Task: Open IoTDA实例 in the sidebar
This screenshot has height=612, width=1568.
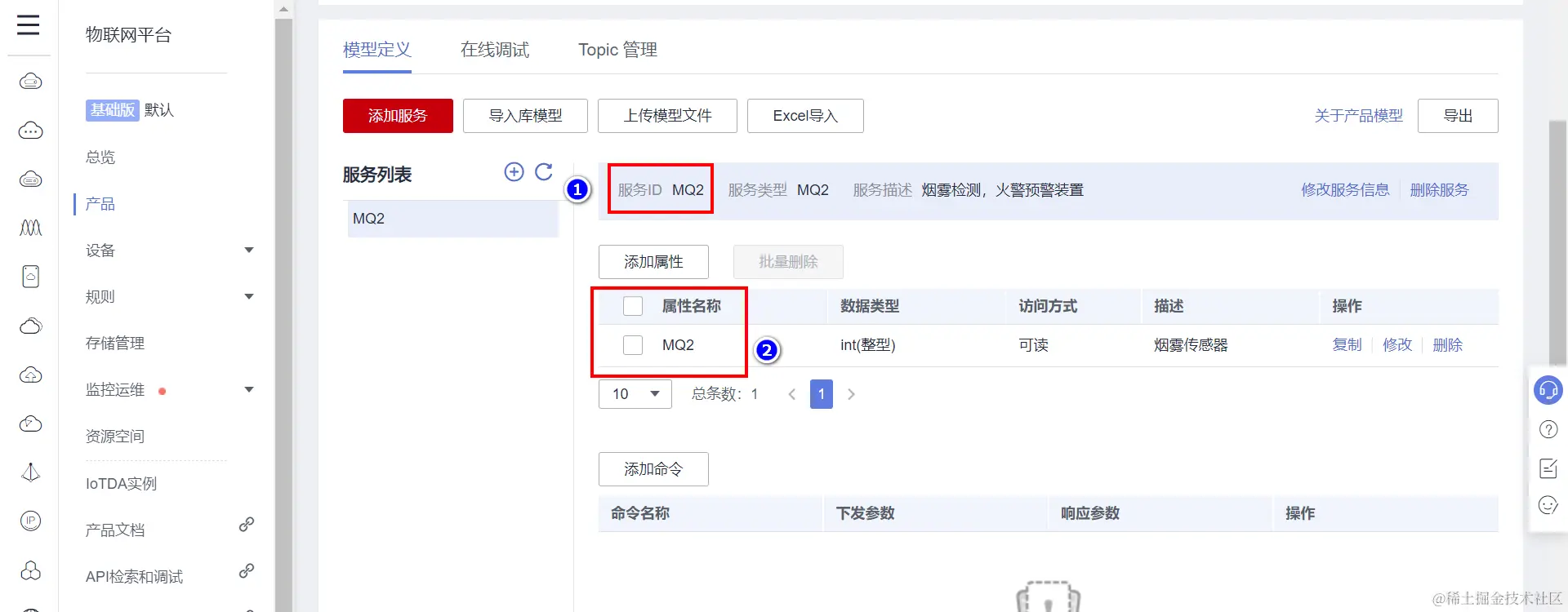Action: pos(121,484)
